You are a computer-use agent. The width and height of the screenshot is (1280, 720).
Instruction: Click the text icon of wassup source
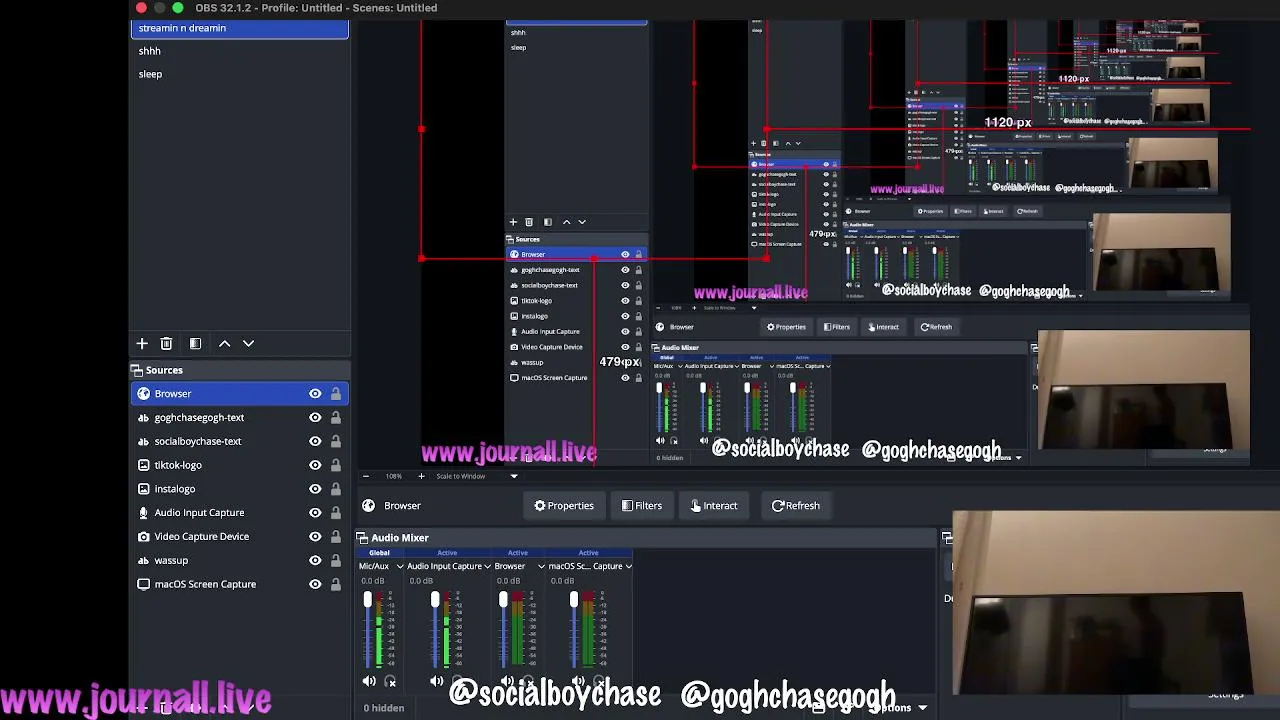(143, 561)
